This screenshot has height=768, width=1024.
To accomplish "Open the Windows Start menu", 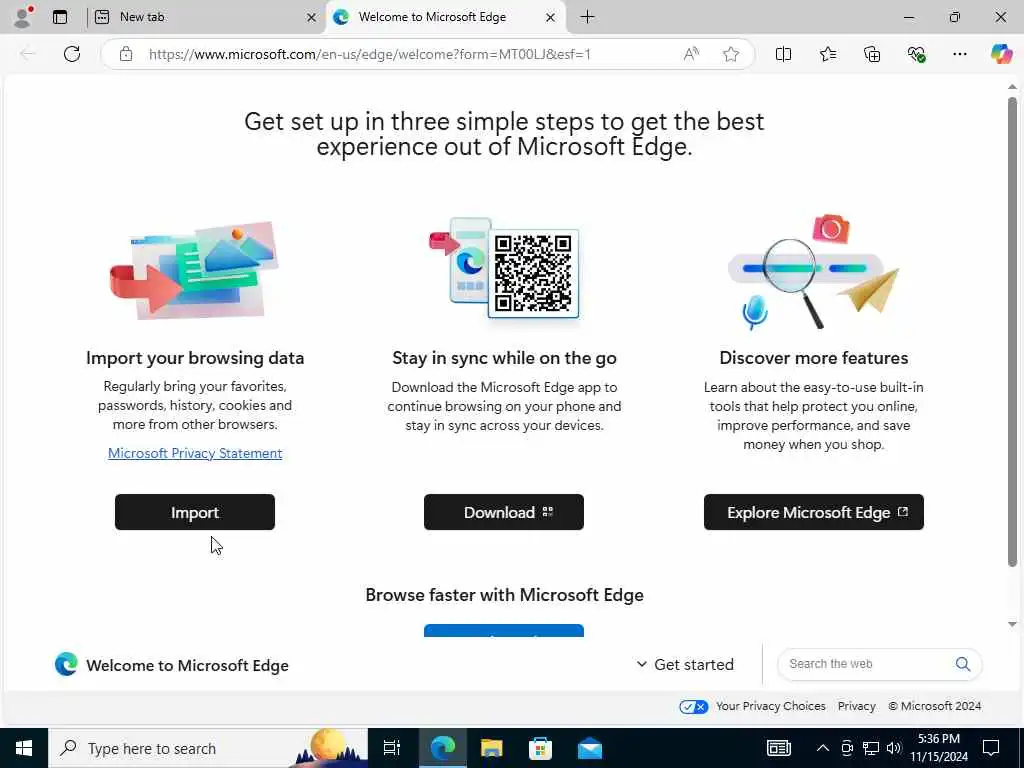I will click(24, 748).
